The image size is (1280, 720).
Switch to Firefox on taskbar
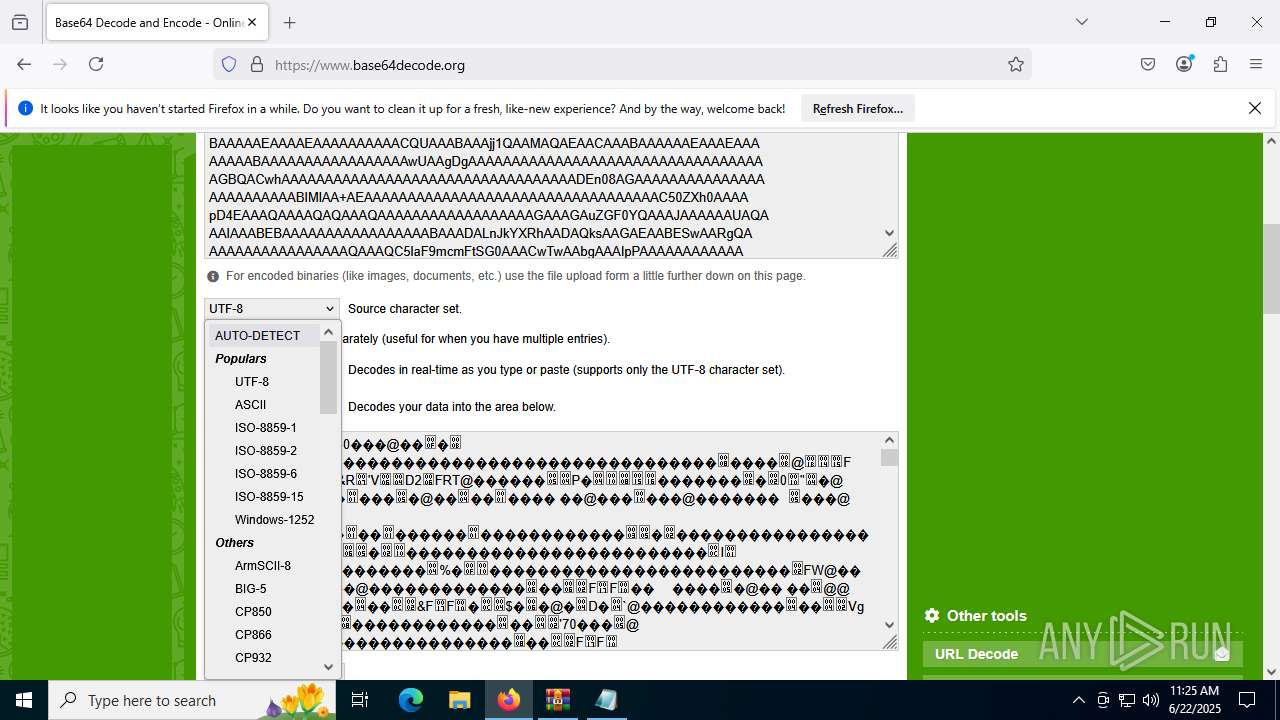coord(508,700)
